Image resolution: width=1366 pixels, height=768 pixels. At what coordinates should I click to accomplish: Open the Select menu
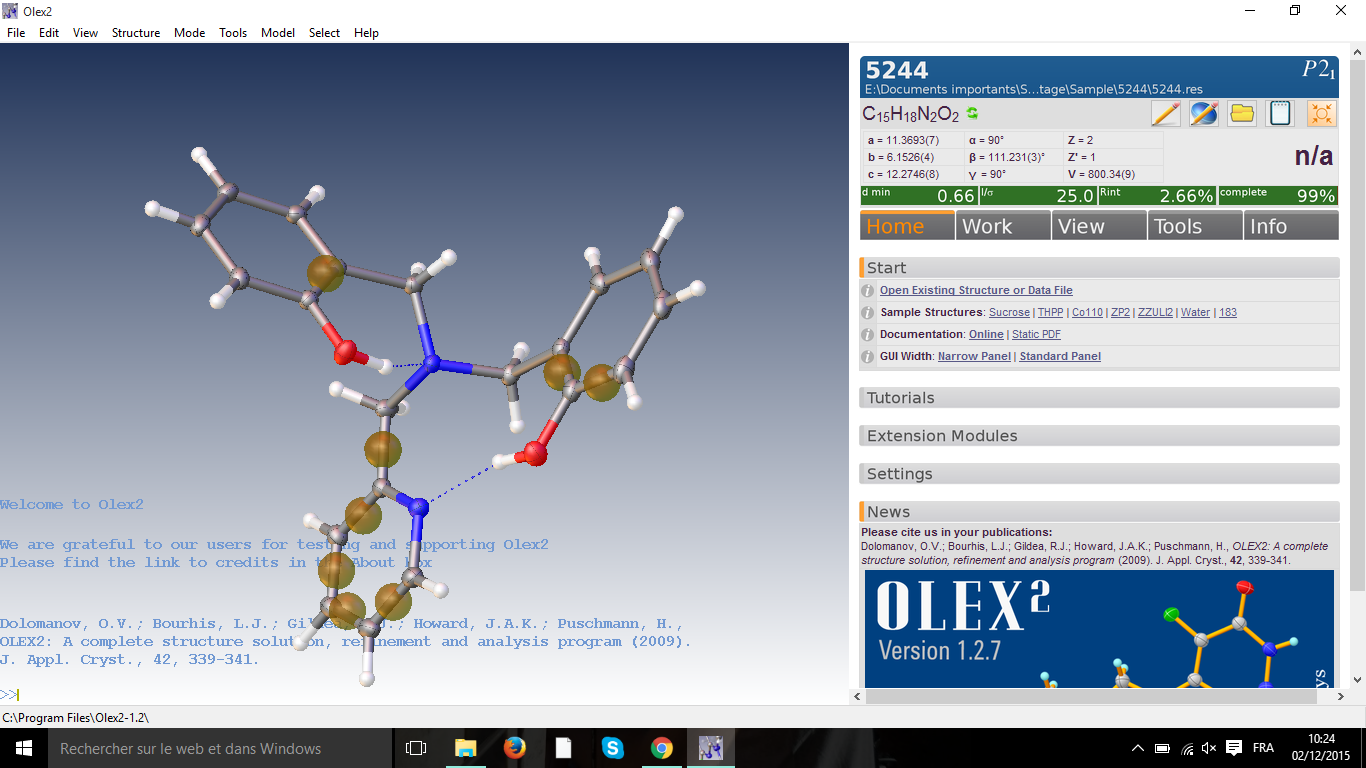pyautogui.click(x=324, y=32)
